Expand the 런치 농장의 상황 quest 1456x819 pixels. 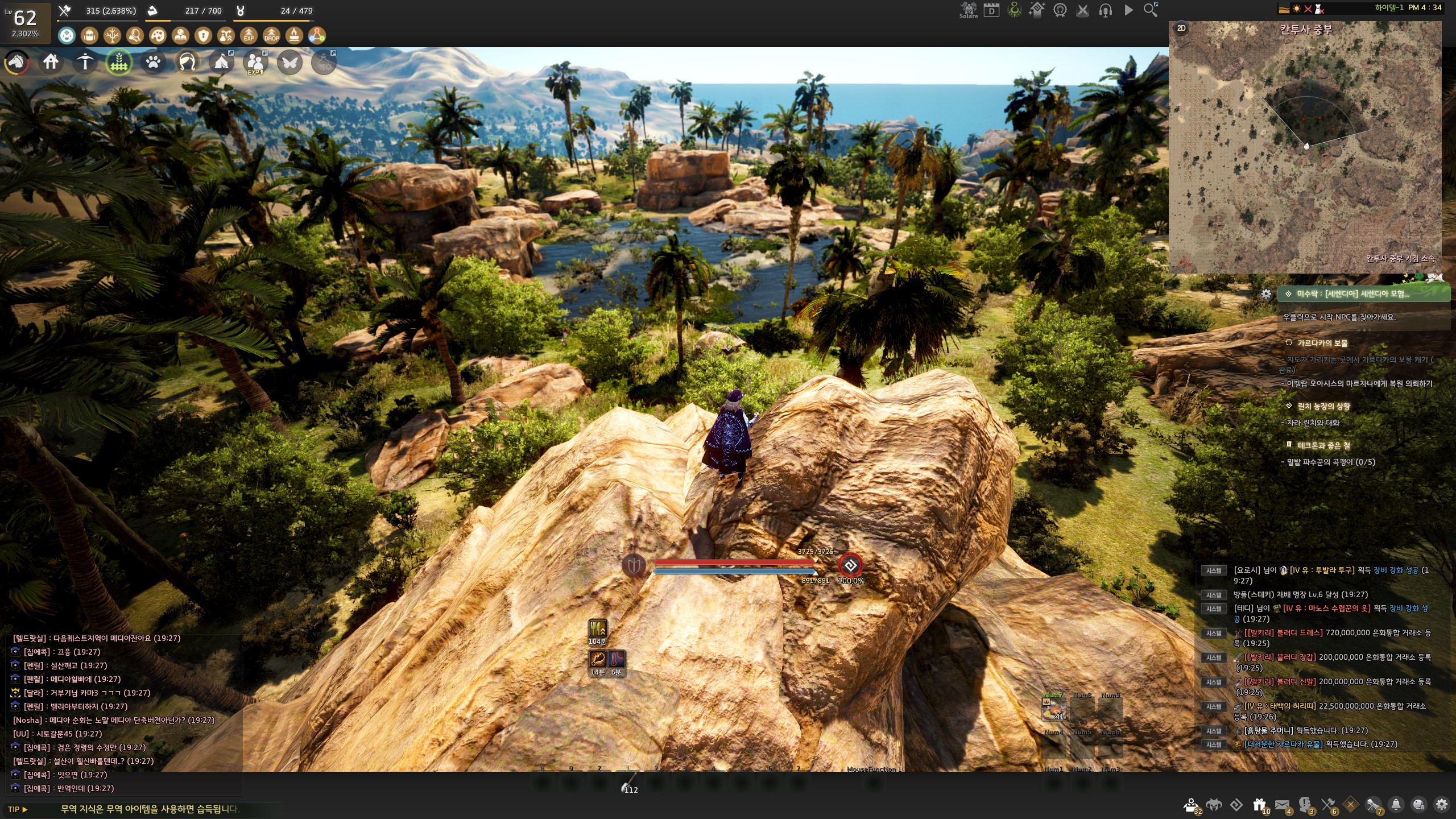pyautogui.click(x=1323, y=406)
